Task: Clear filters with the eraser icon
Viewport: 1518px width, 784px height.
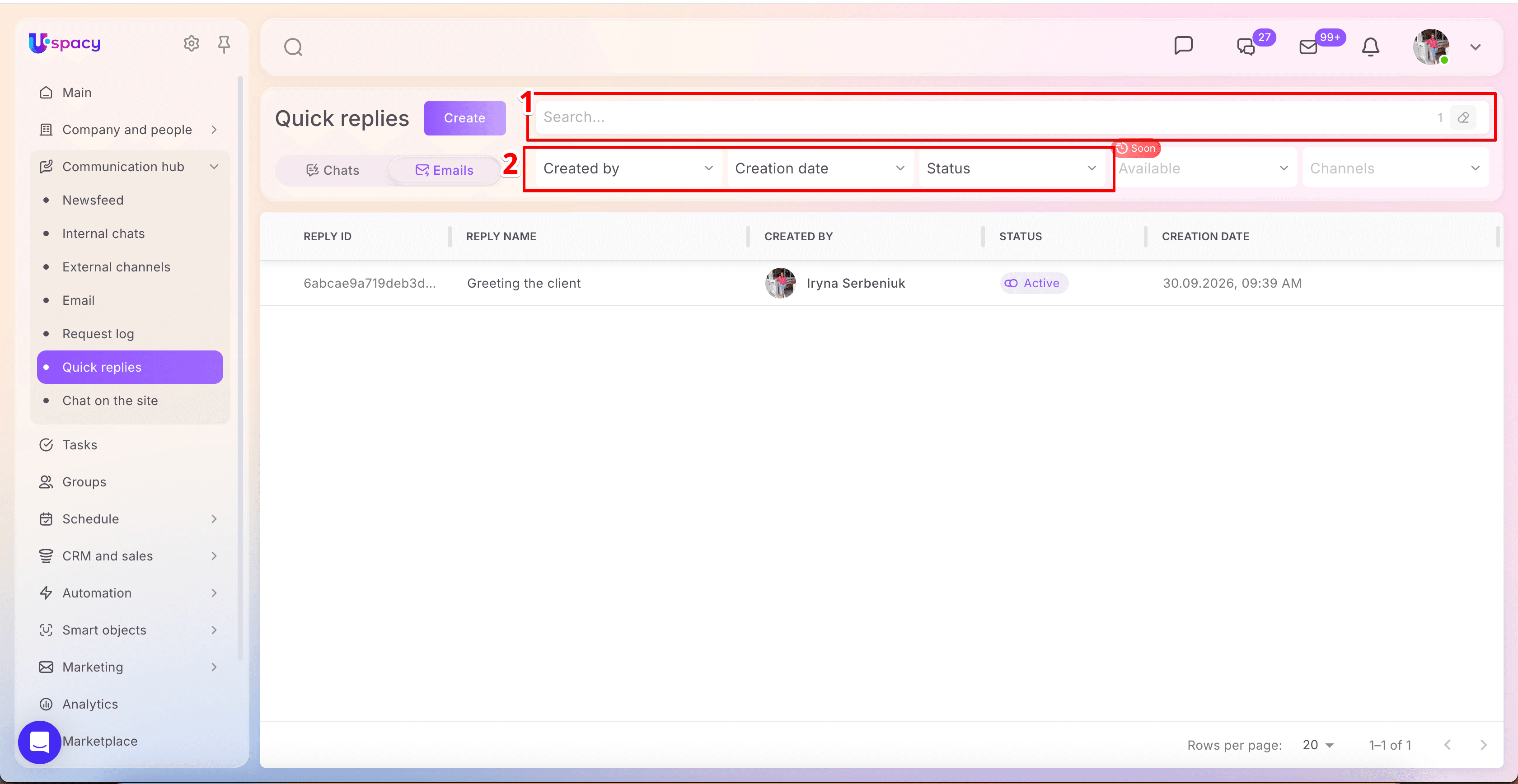Action: tap(1463, 118)
